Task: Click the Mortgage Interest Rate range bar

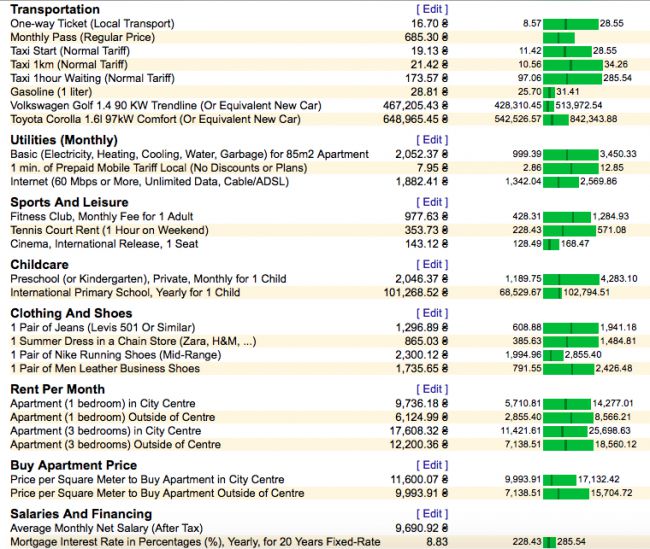Action: pos(549,541)
